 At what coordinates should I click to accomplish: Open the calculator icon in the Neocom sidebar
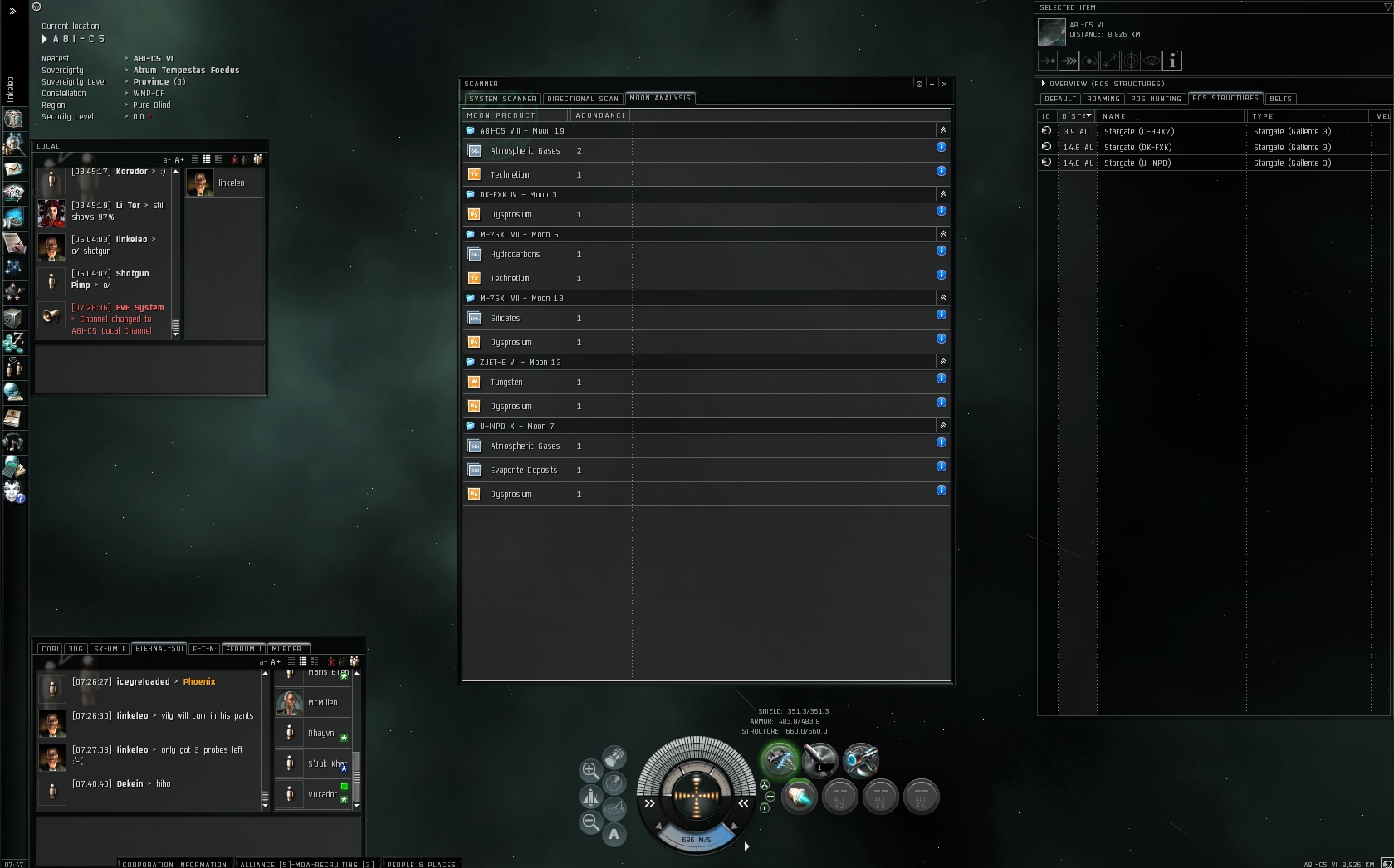(13, 467)
